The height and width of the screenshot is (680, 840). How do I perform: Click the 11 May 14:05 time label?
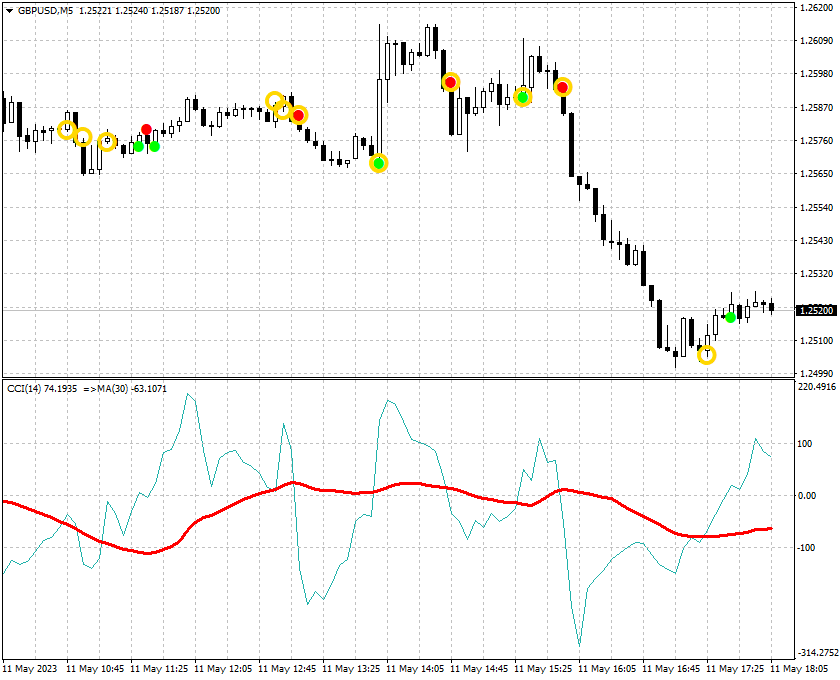point(415,669)
